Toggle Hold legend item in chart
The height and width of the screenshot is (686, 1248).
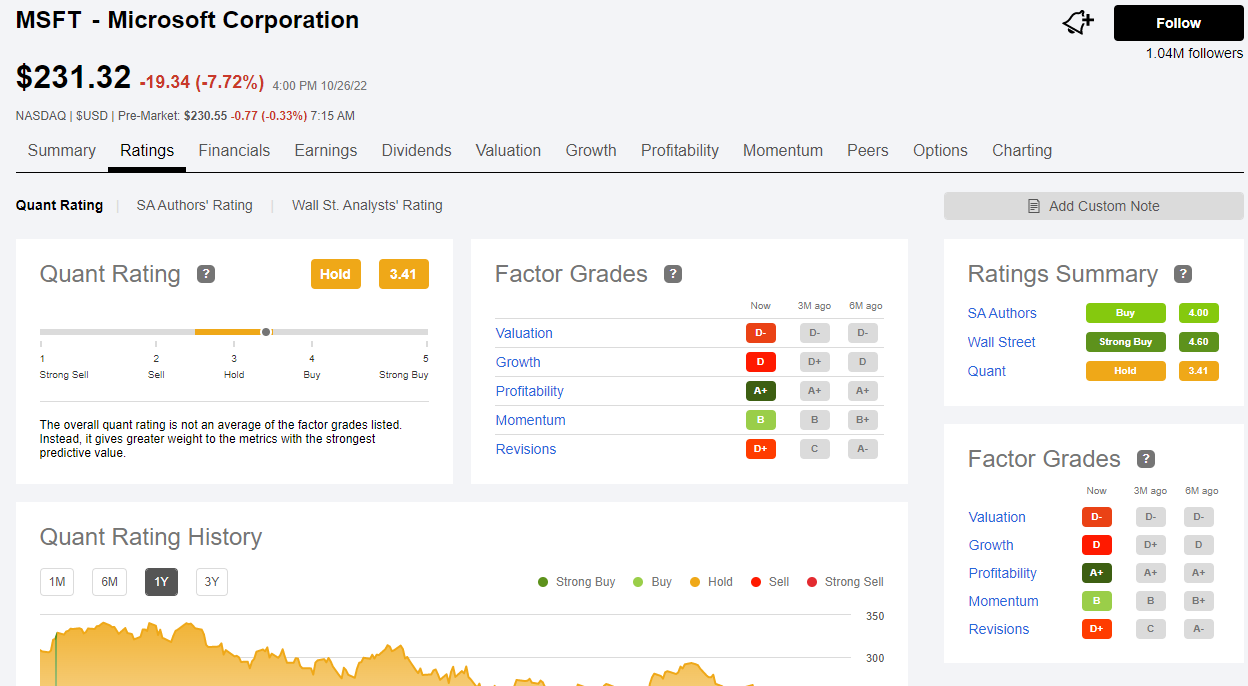[x=711, y=582]
